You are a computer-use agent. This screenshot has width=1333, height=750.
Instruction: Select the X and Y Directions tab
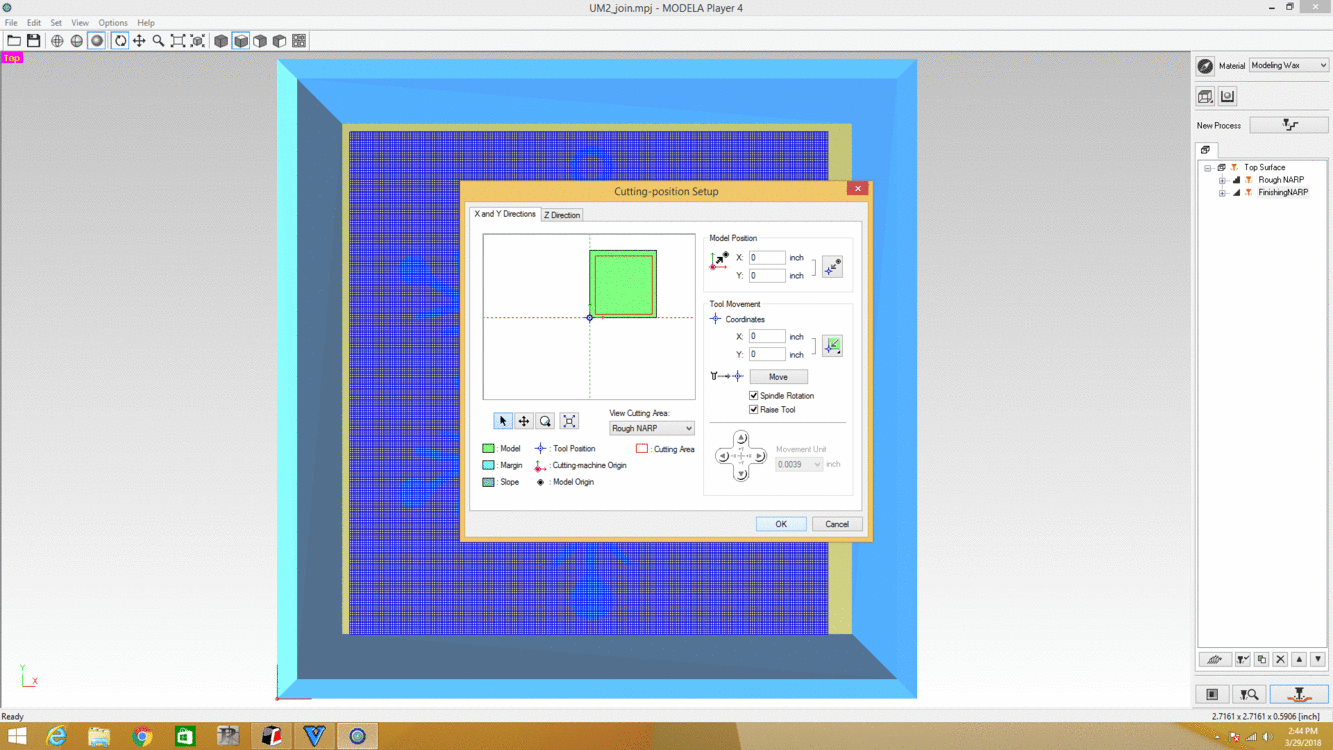[505, 214]
